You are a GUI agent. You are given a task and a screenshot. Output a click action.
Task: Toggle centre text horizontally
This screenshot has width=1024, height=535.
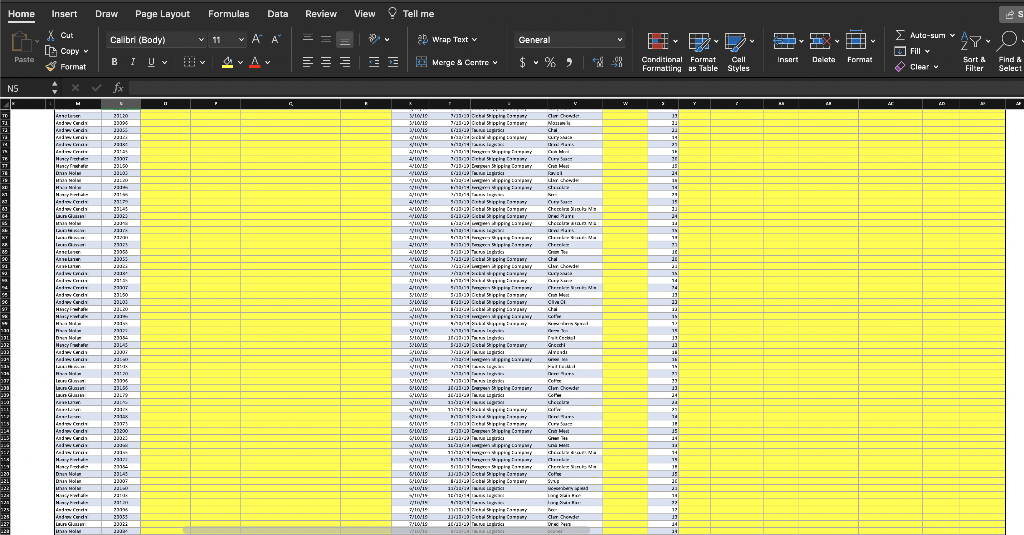coord(326,62)
